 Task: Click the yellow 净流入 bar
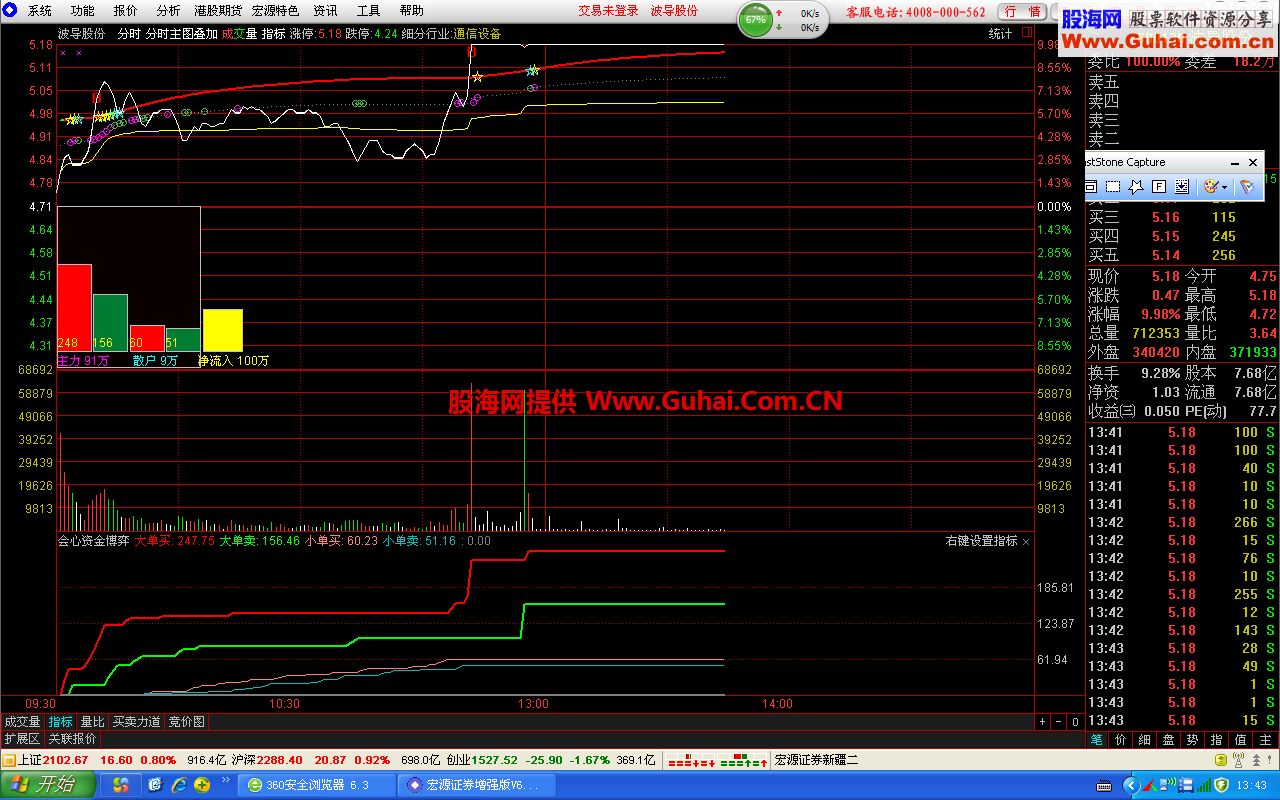point(222,330)
